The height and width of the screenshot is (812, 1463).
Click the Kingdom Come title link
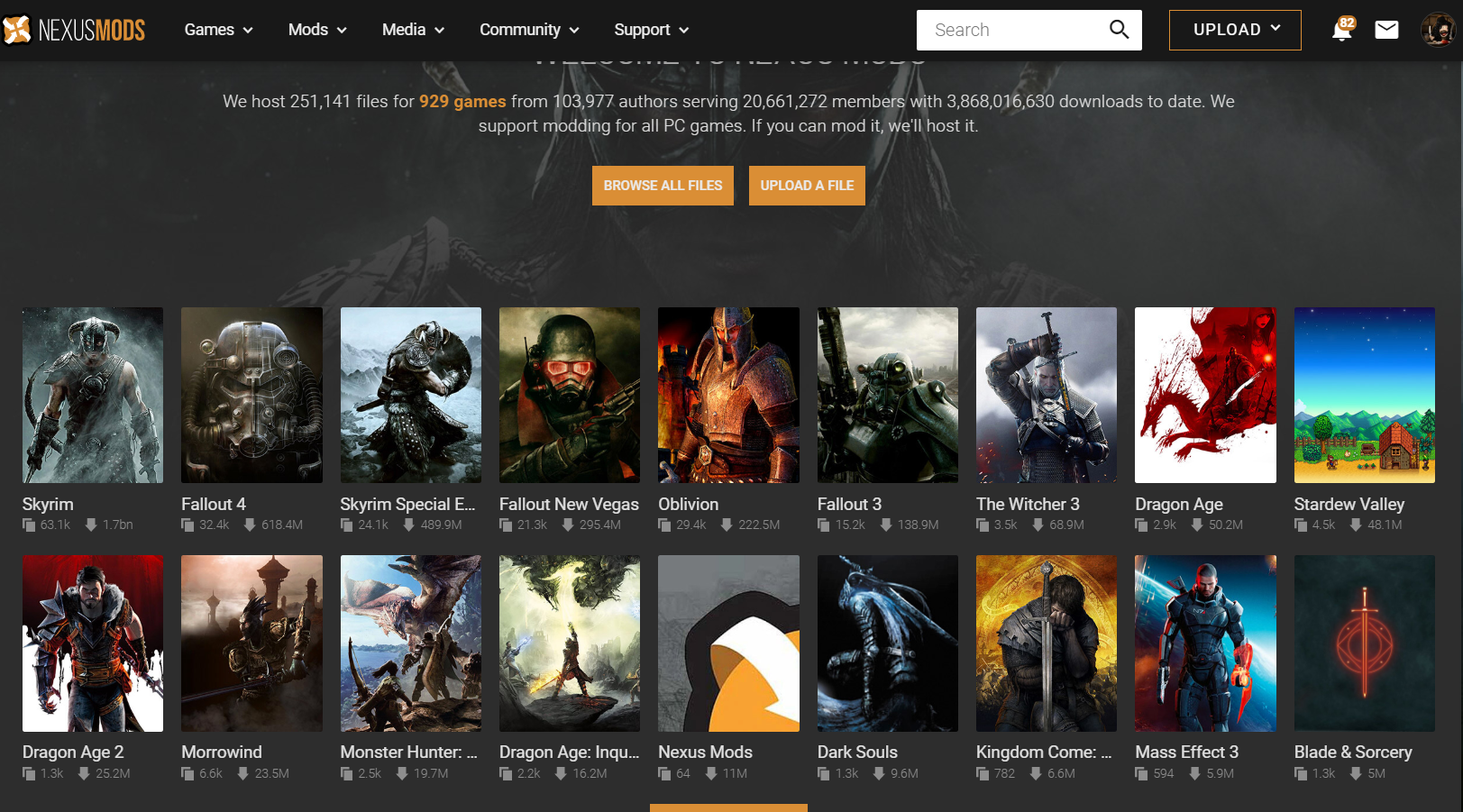click(x=1044, y=752)
